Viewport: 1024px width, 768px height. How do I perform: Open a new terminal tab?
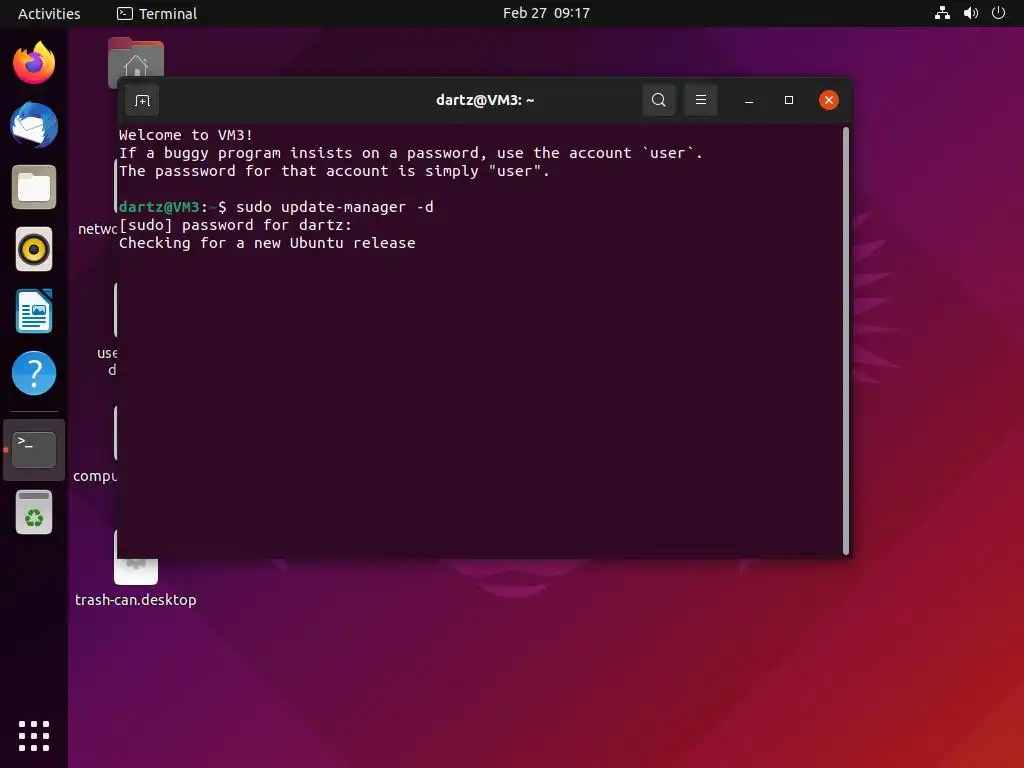point(142,101)
